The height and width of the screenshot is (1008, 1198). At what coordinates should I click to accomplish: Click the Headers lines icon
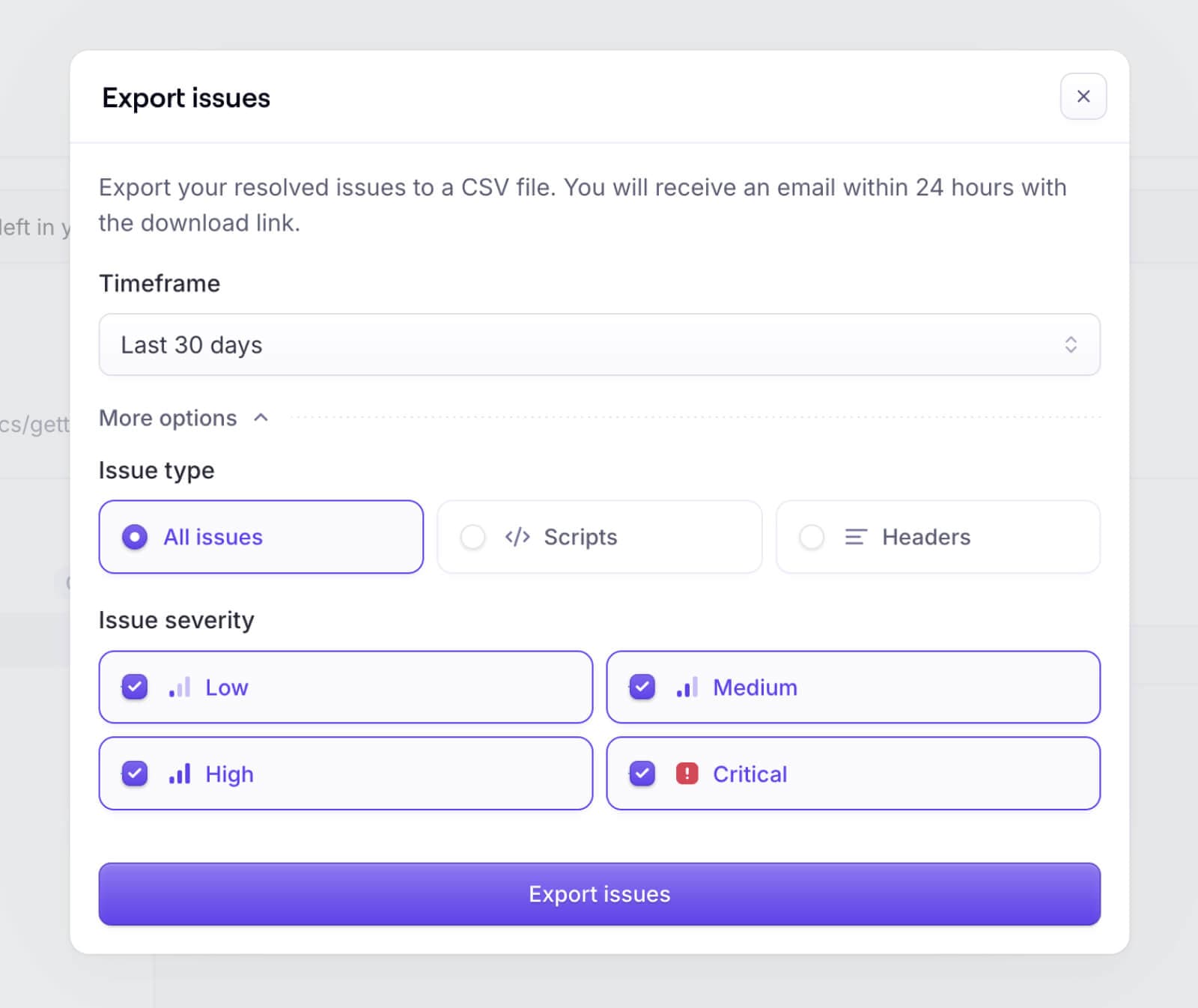(856, 537)
